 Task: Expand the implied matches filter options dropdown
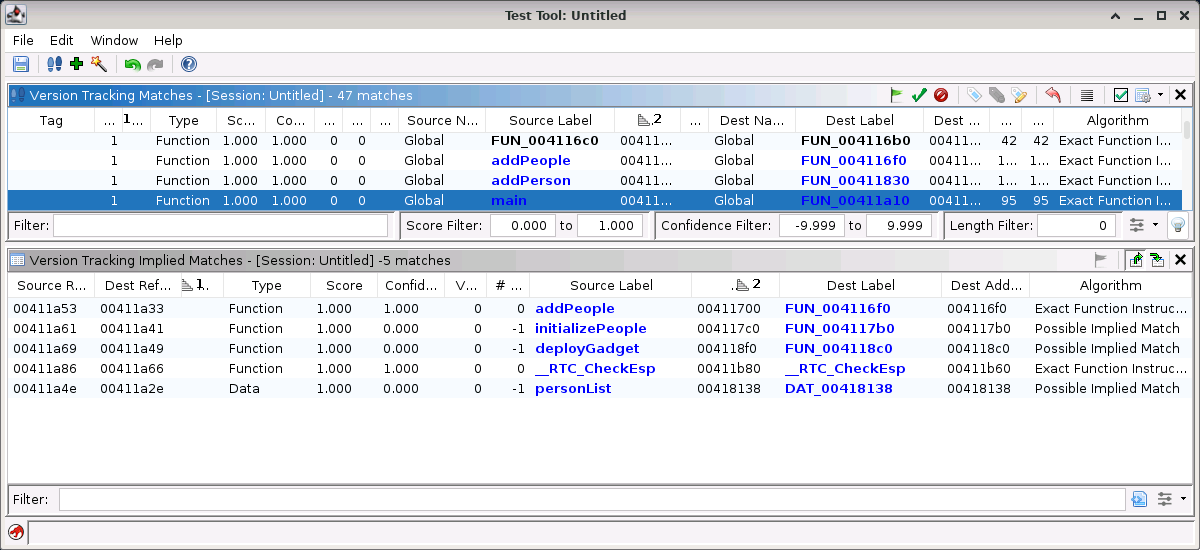coord(1170,499)
